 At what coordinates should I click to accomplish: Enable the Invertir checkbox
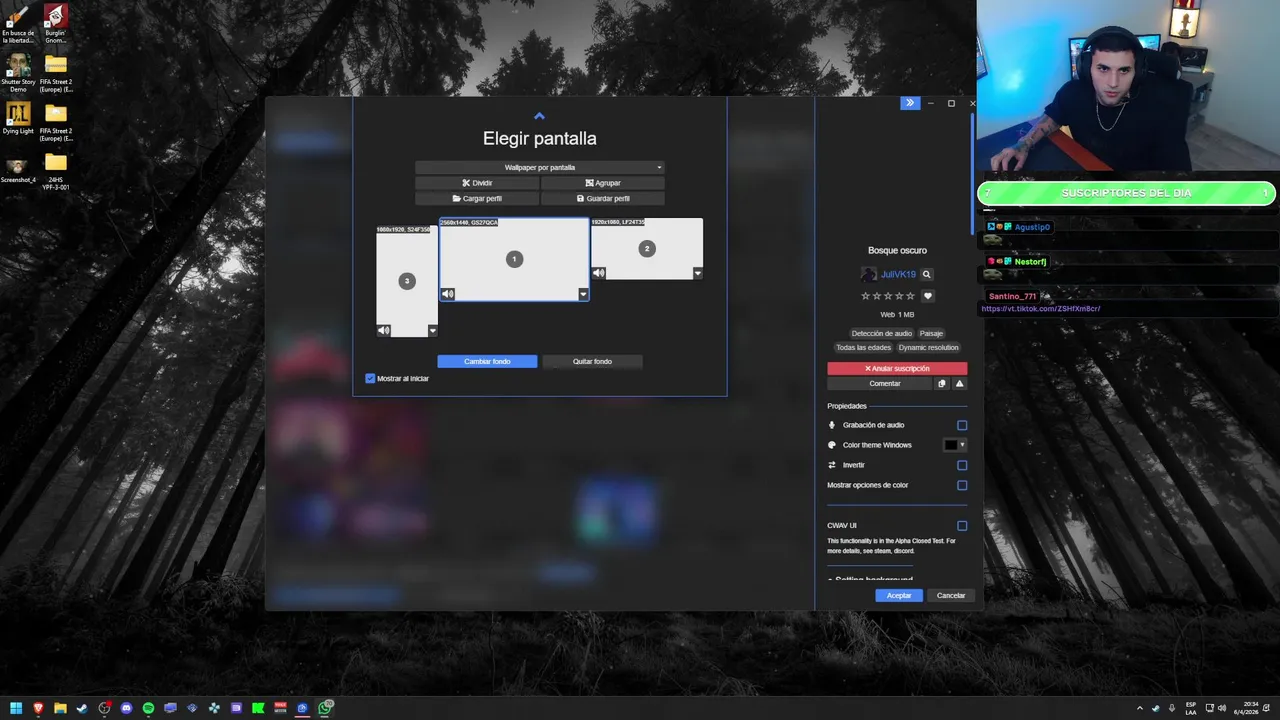pyautogui.click(x=962, y=465)
